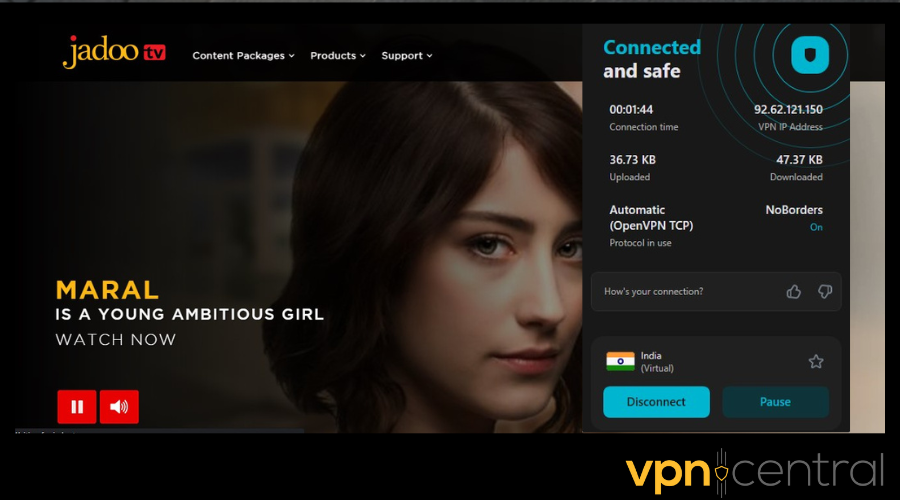Click the Pause VPN button

(x=775, y=402)
